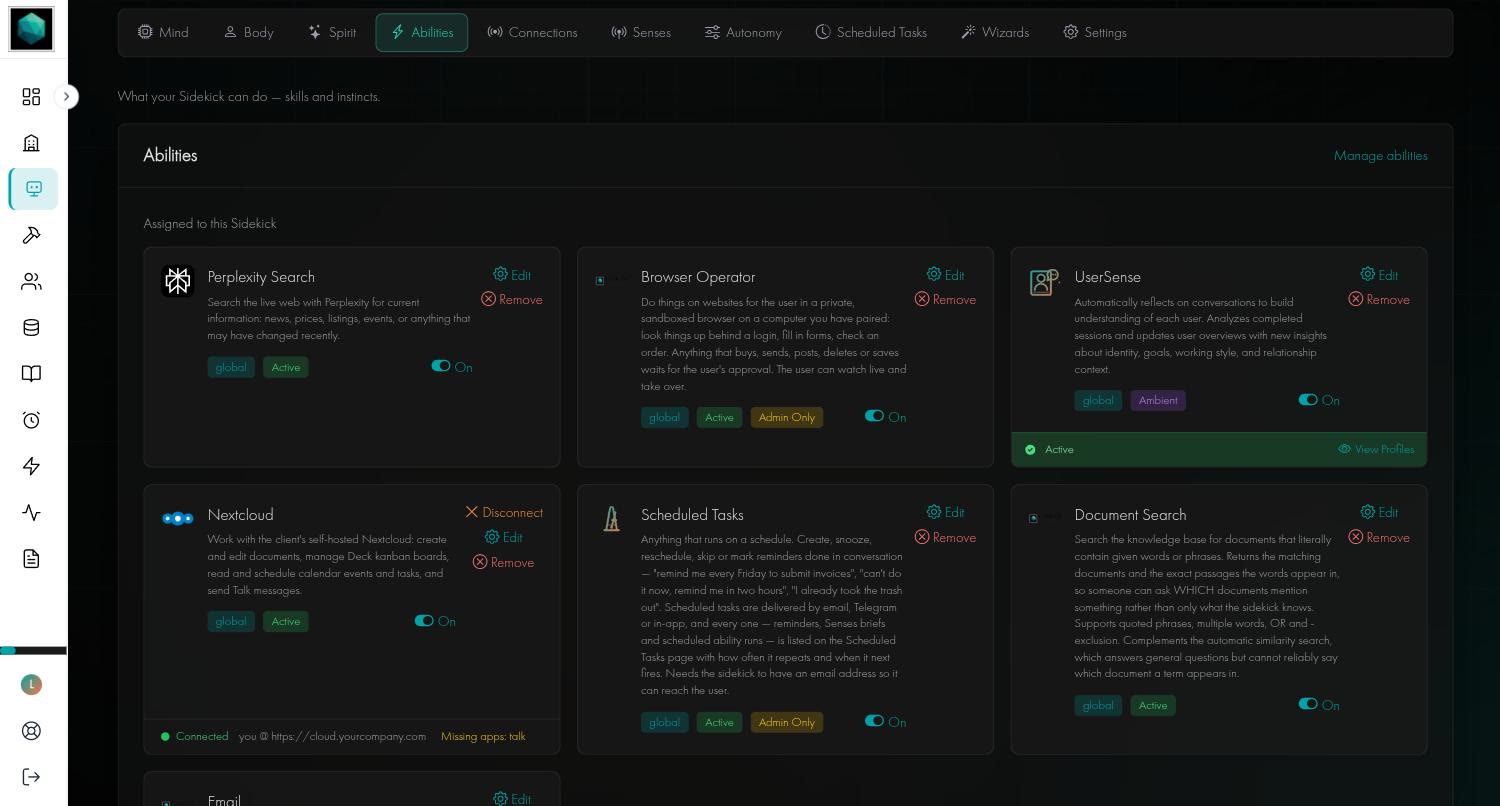Switch to the Body tab

(248, 32)
